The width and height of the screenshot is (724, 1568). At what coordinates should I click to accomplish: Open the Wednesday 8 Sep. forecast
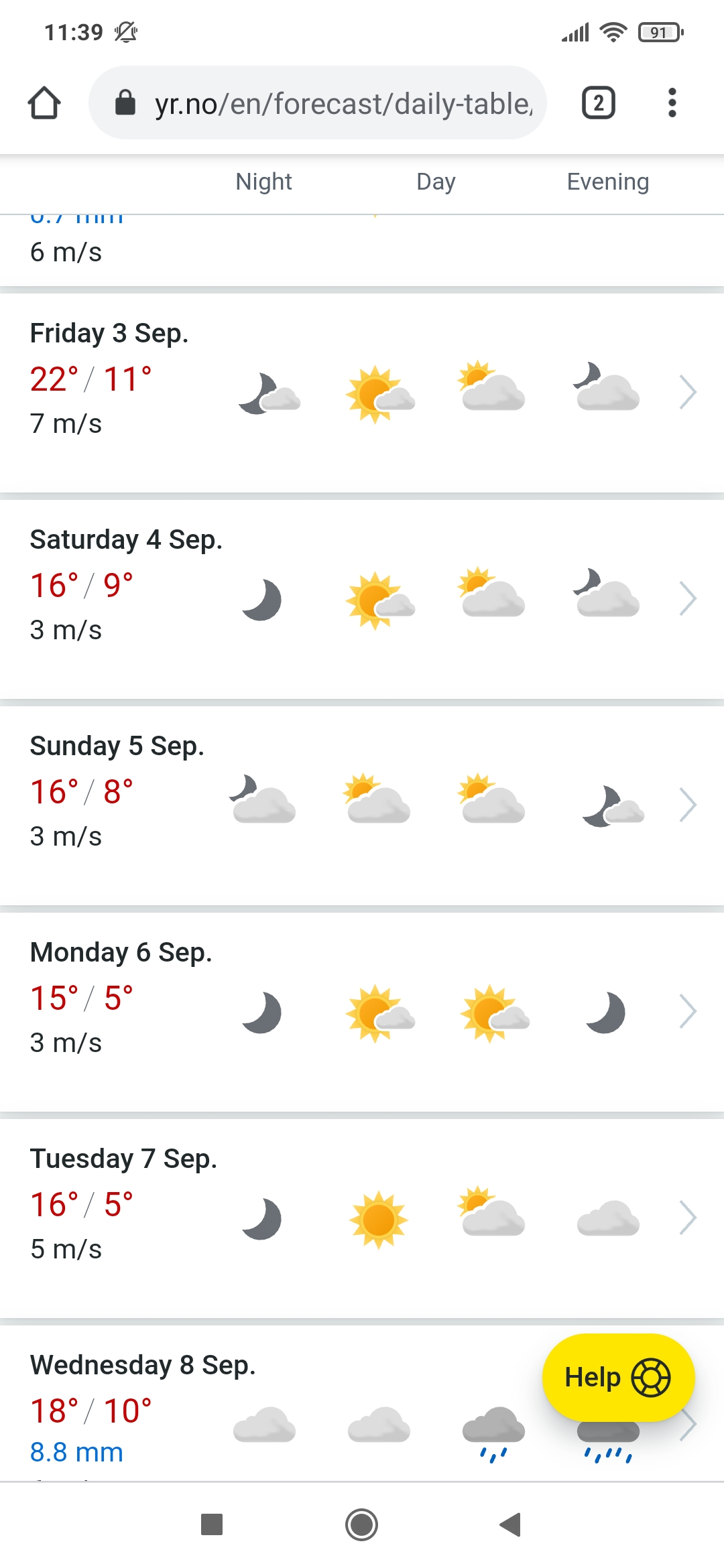click(142, 1365)
